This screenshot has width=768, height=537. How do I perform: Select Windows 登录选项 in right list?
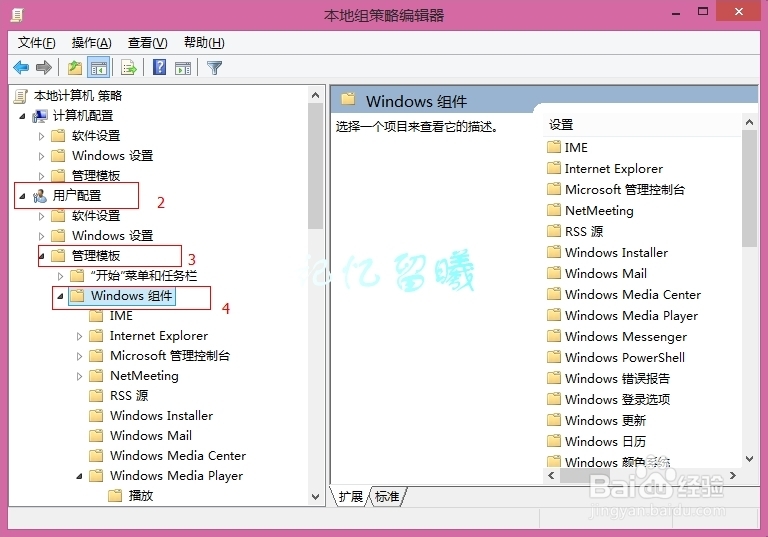(x=617, y=399)
